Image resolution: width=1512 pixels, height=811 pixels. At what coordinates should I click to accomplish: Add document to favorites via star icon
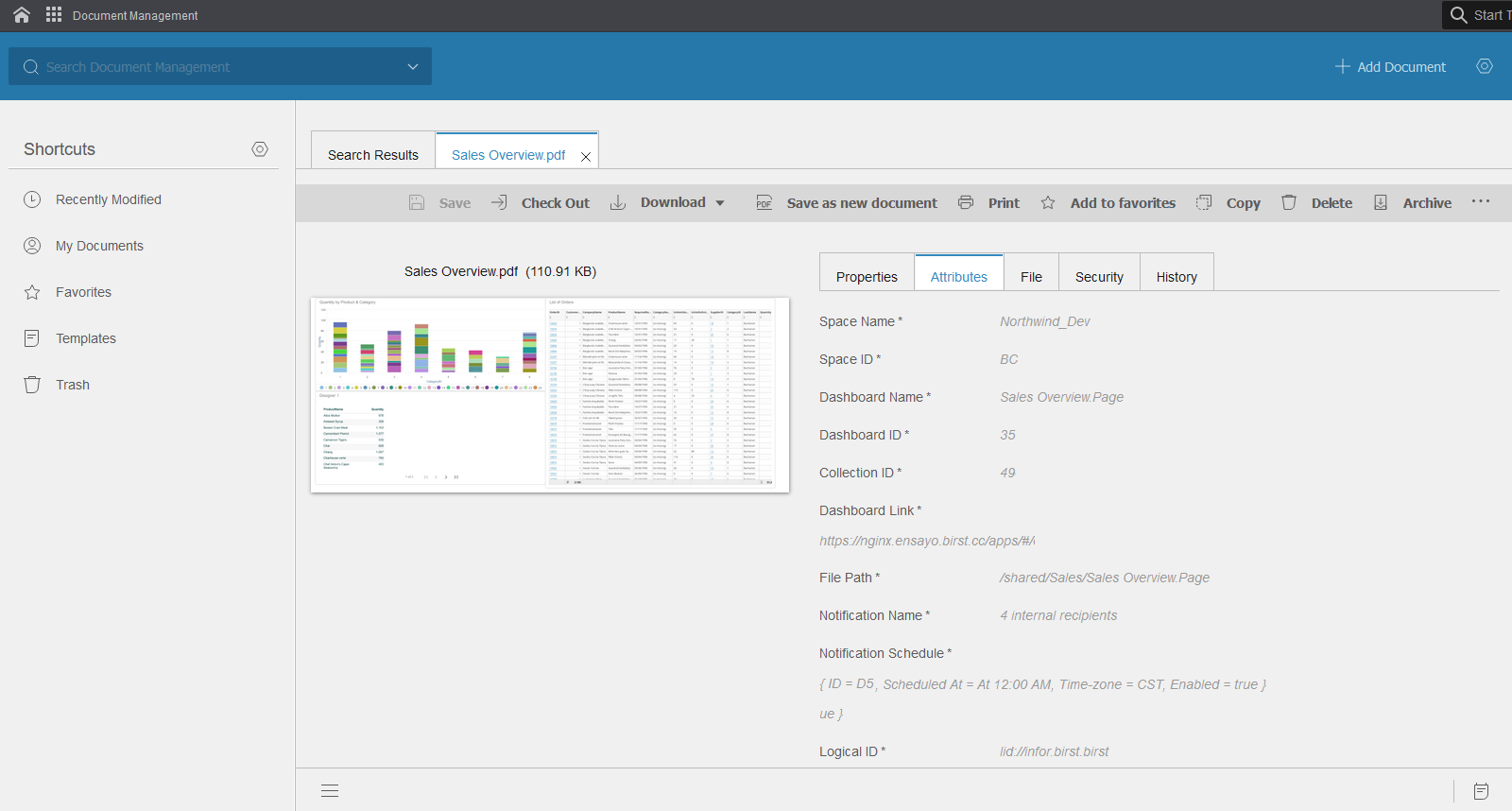pyautogui.click(x=1048, y=202)
